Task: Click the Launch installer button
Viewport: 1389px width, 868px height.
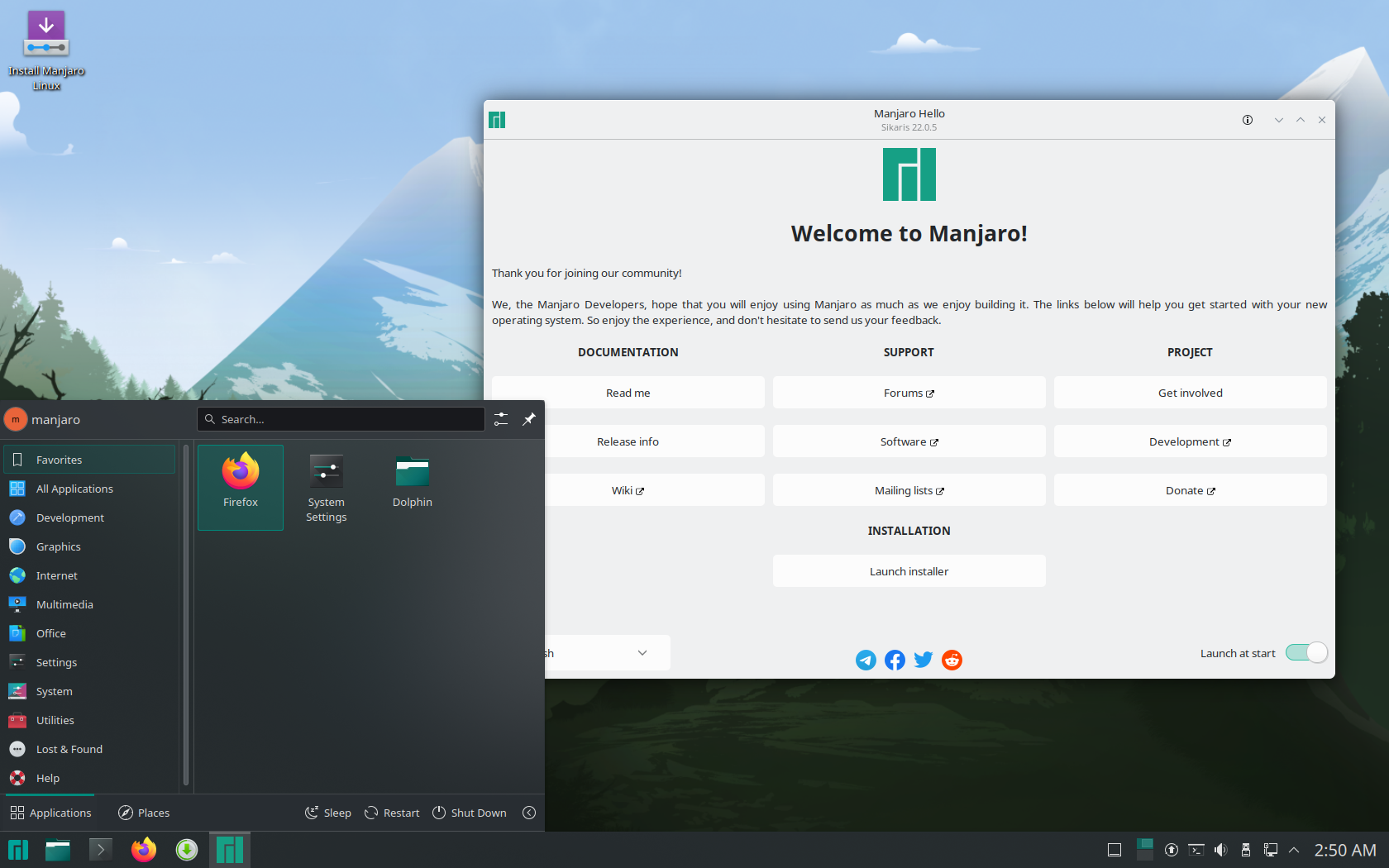Action: pyautogui.click(x=909, y=571)
